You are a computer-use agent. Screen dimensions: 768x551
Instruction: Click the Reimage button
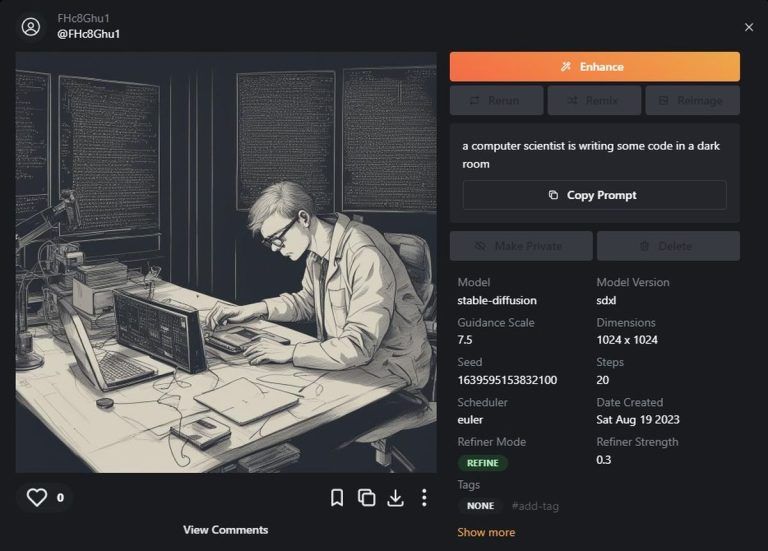coord(691,101)
